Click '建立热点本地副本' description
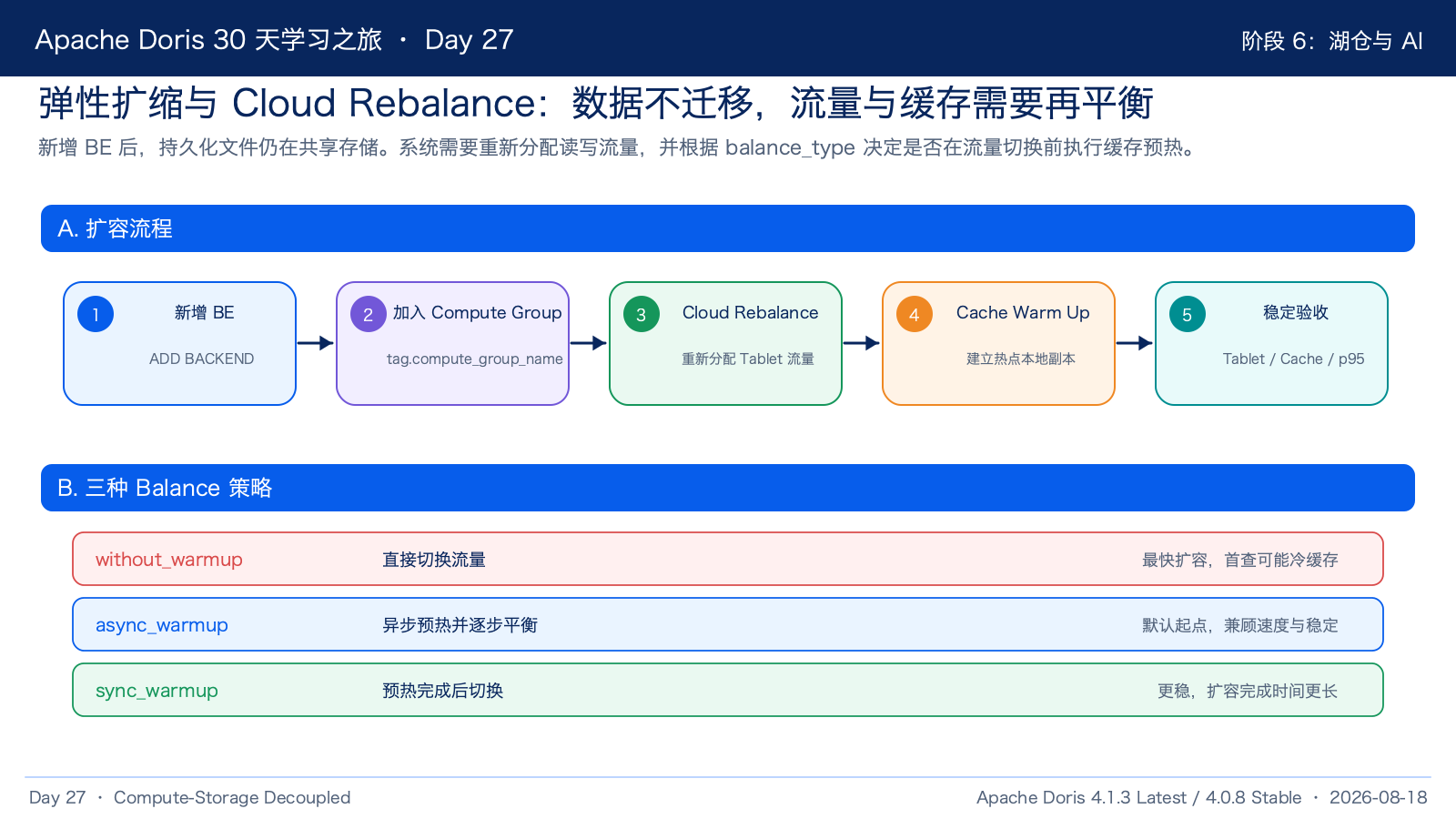Image resolution: width=1456 pixels, height=819 pixels. (x=1021, y=359)
